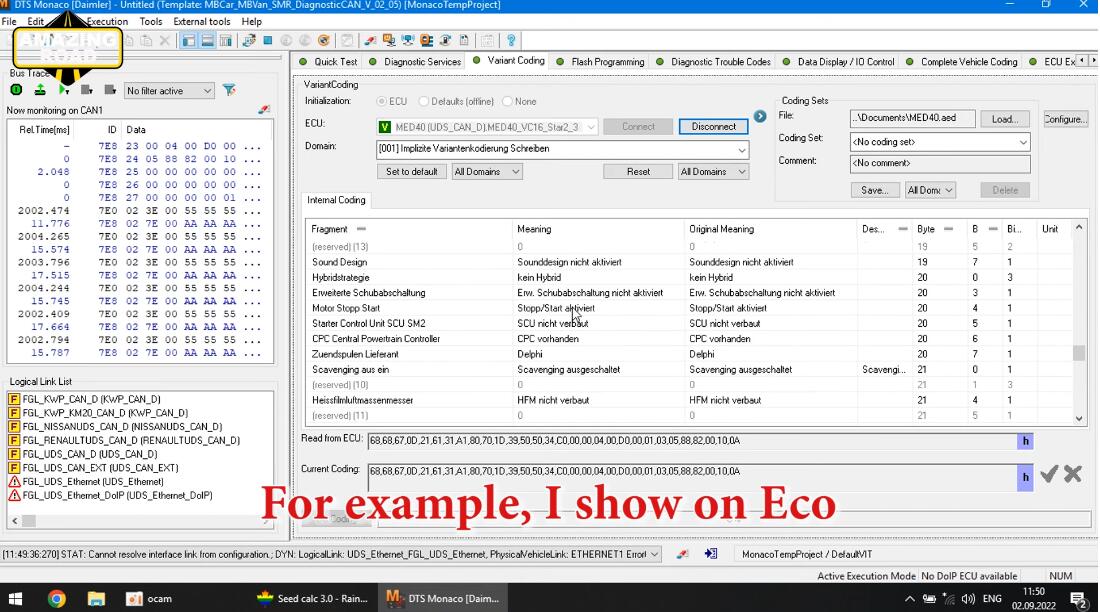Click the Set to default button
The width and height of the screenshot is (1100, 612).
pos(411,171)
